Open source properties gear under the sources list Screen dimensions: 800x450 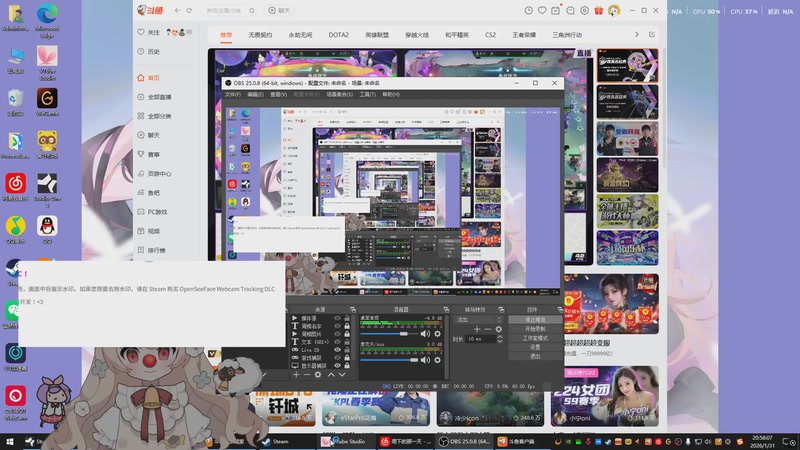pyautogui.click(x=318, y=374)
